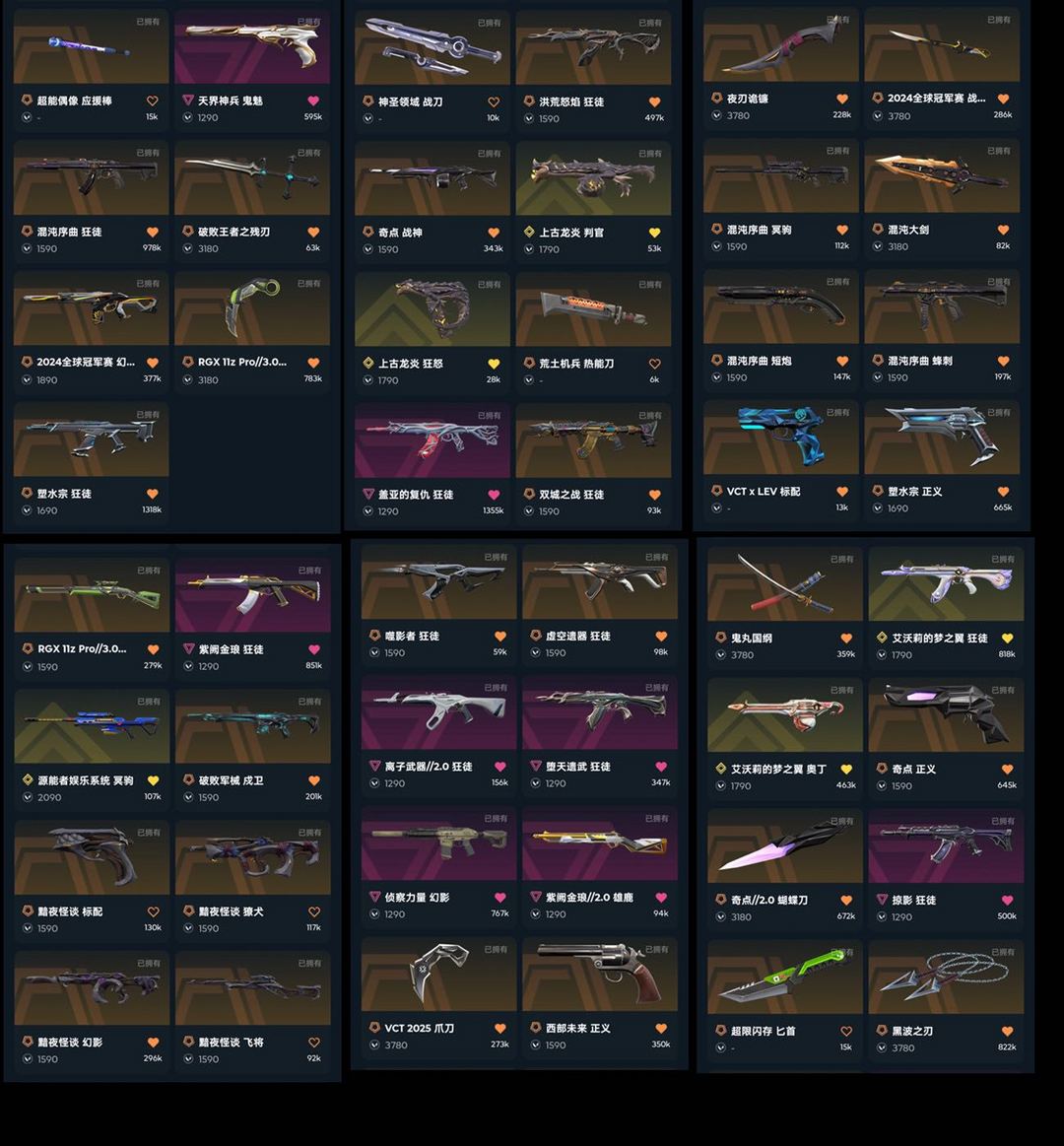Select 西部未来 正义 skin name
Screen dimensions: 1064x1146
point(578,1028)
